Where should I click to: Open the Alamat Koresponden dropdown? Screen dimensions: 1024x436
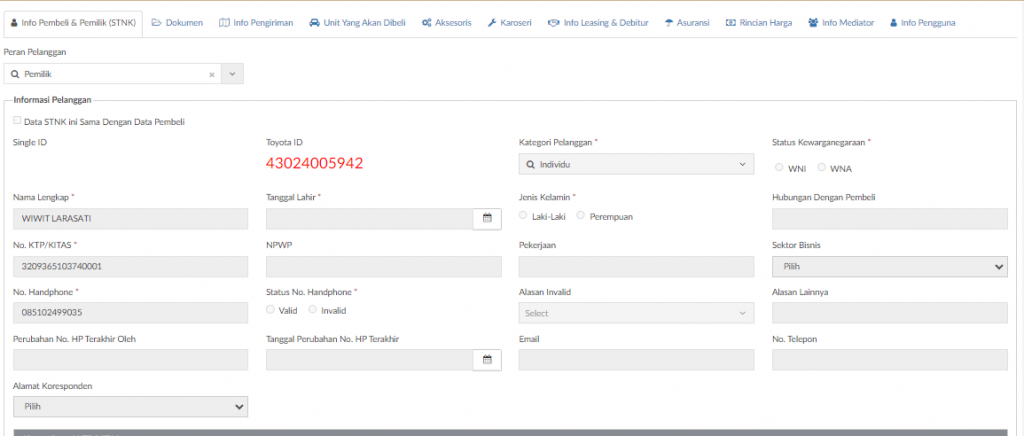[x=131, y=407]
